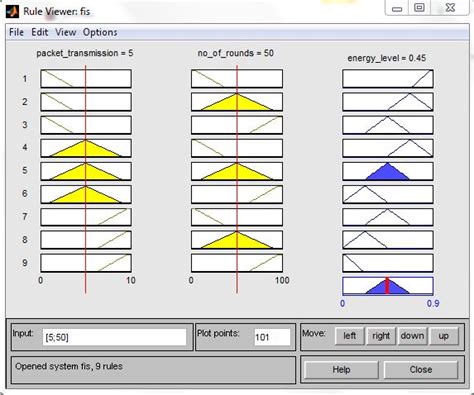The image size is (474, 395).
Task: Click the Plot points field with 101
Action: pyautogui.click(x=272, y=337)
